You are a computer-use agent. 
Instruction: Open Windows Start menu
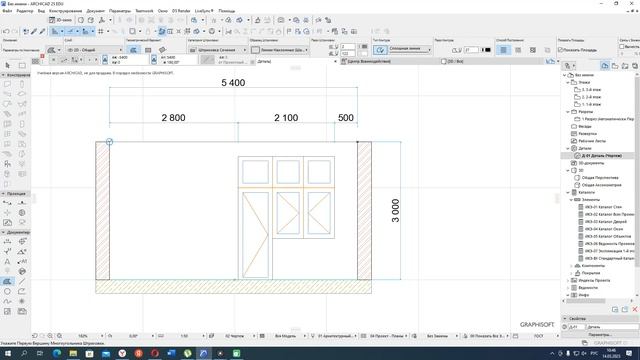pos(7,353)
